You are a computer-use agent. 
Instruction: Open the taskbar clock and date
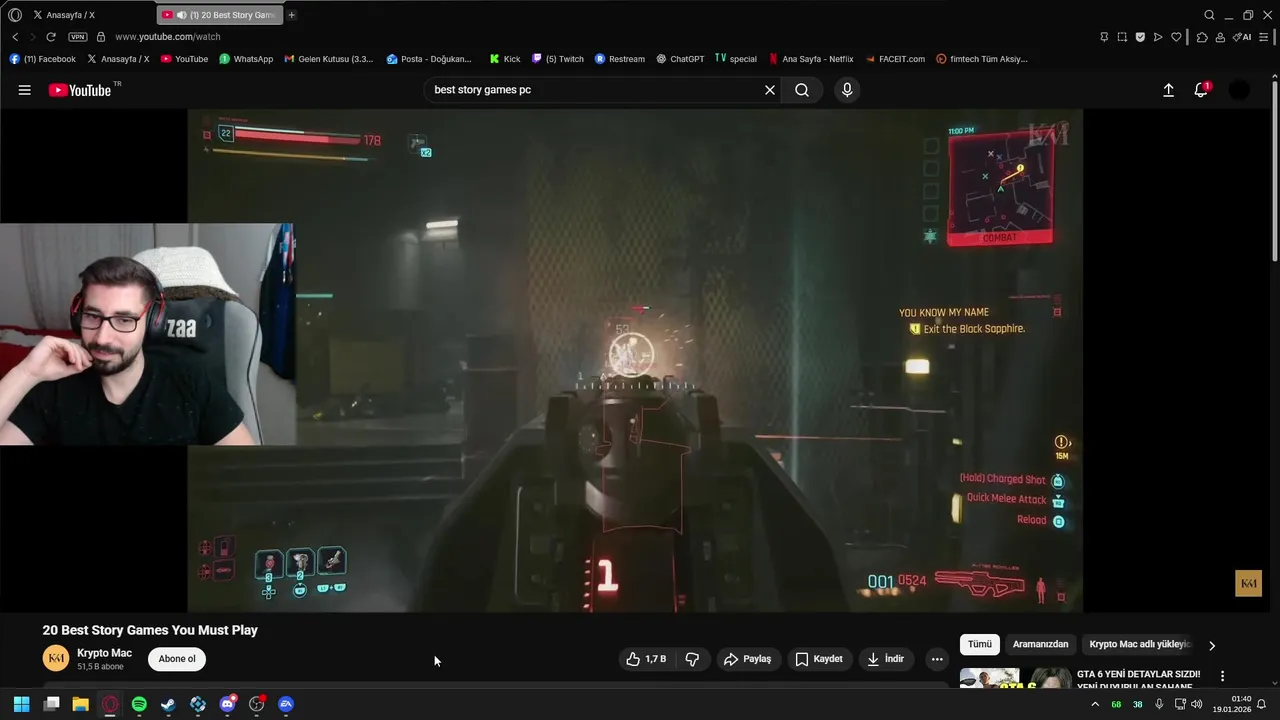pos(1232,704)
